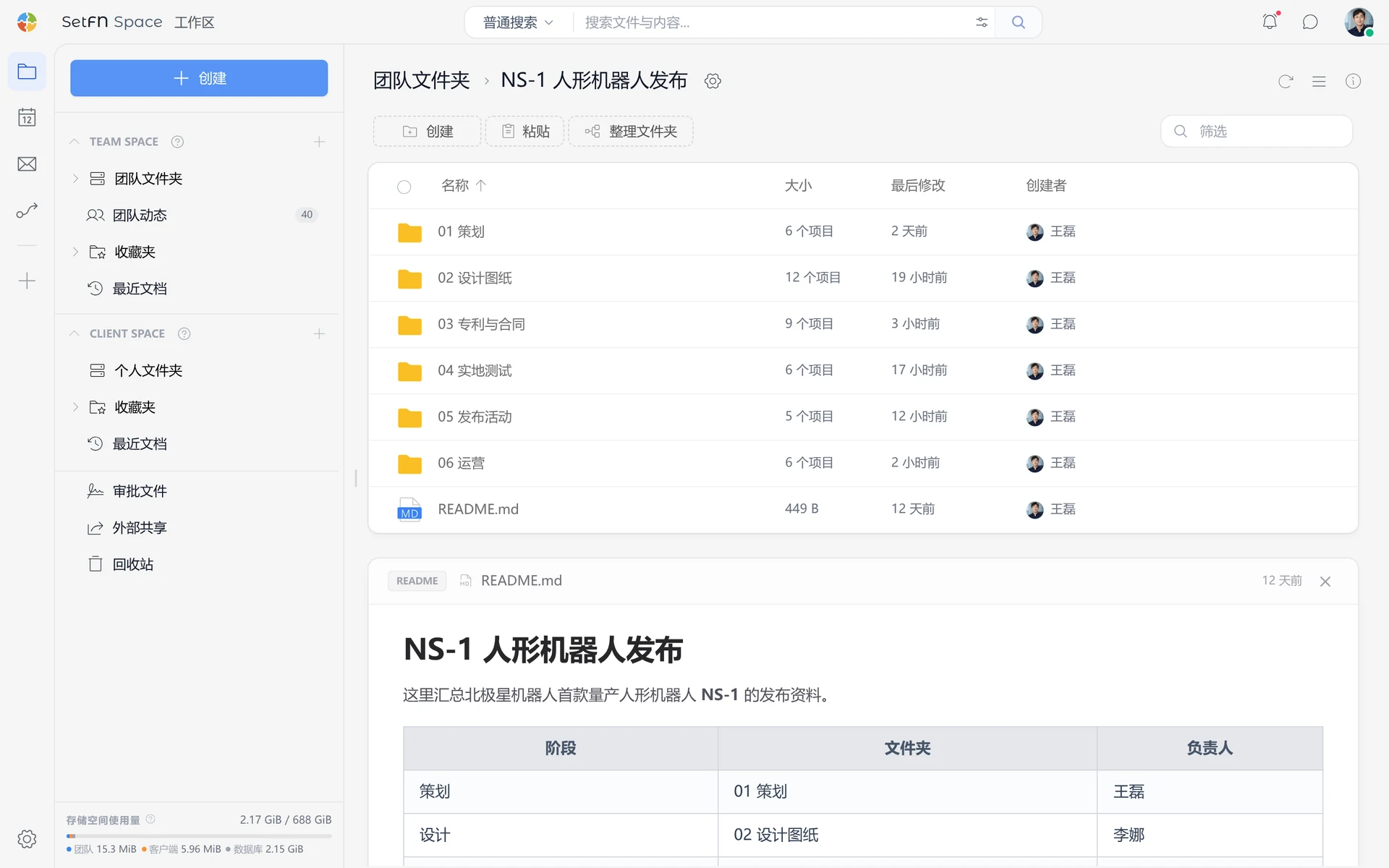Sort by 名称 column header
The width and height of the screenshot is (1389, 868).
click(x=464, y=186)
